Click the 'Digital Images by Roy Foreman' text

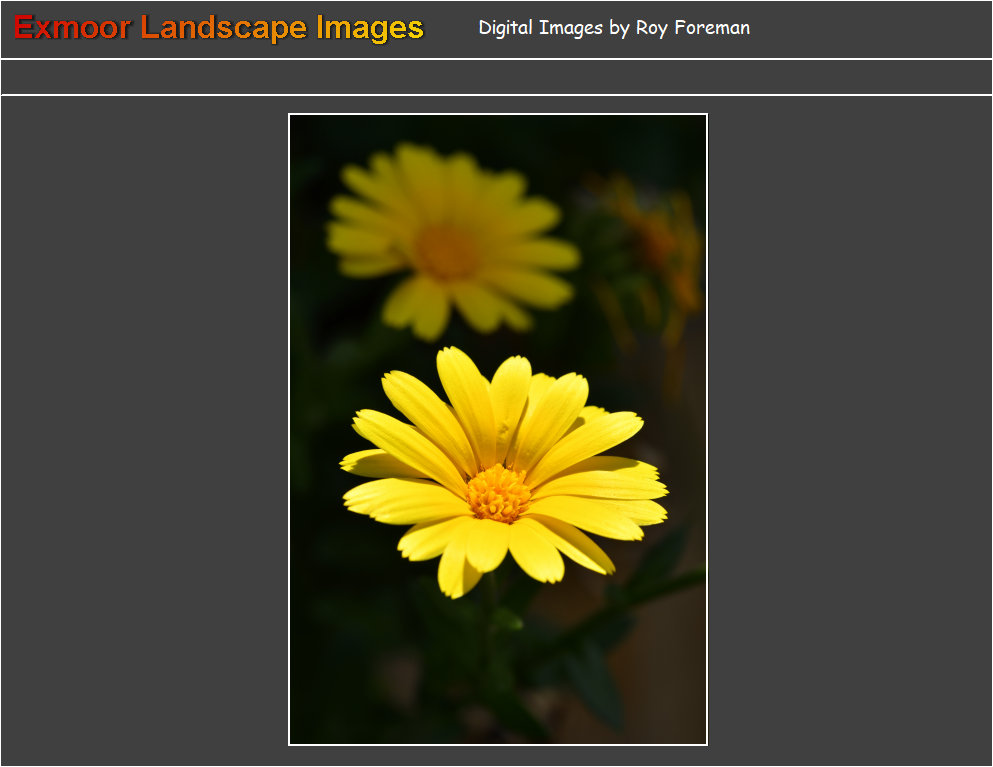point(613,28)
